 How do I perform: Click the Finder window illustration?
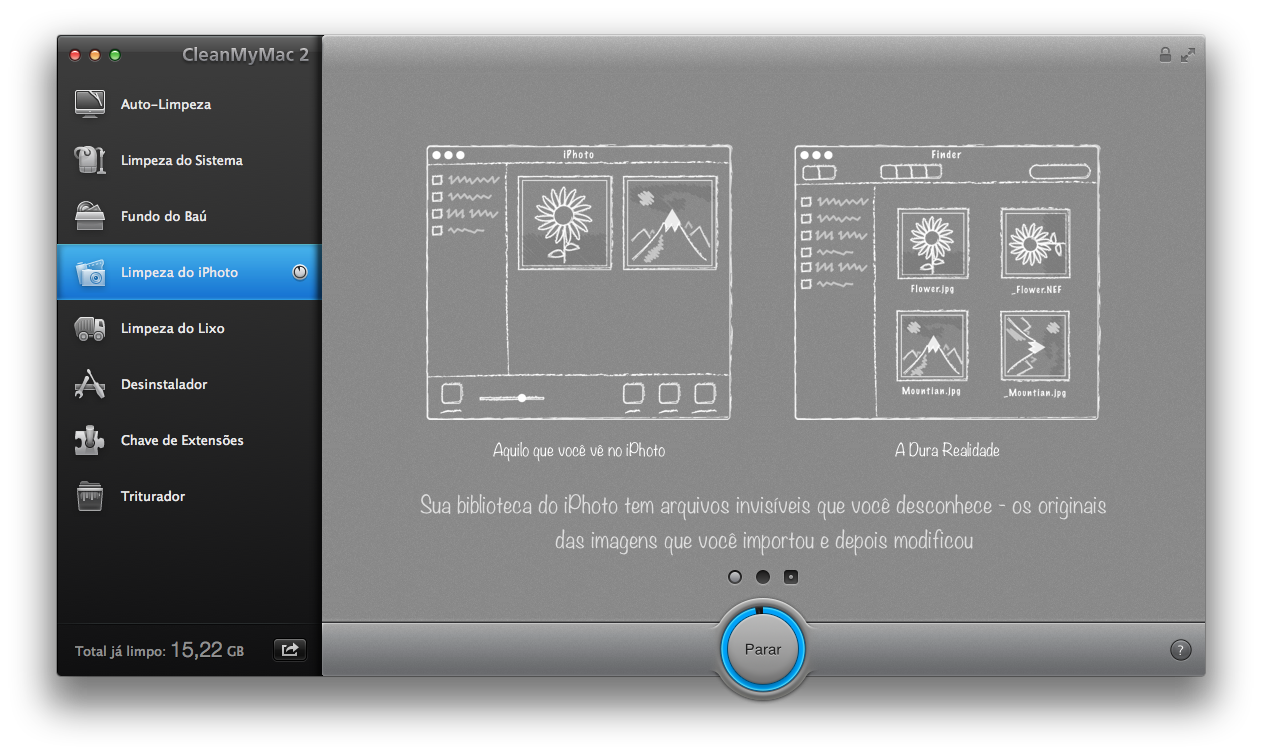[947, 282]
